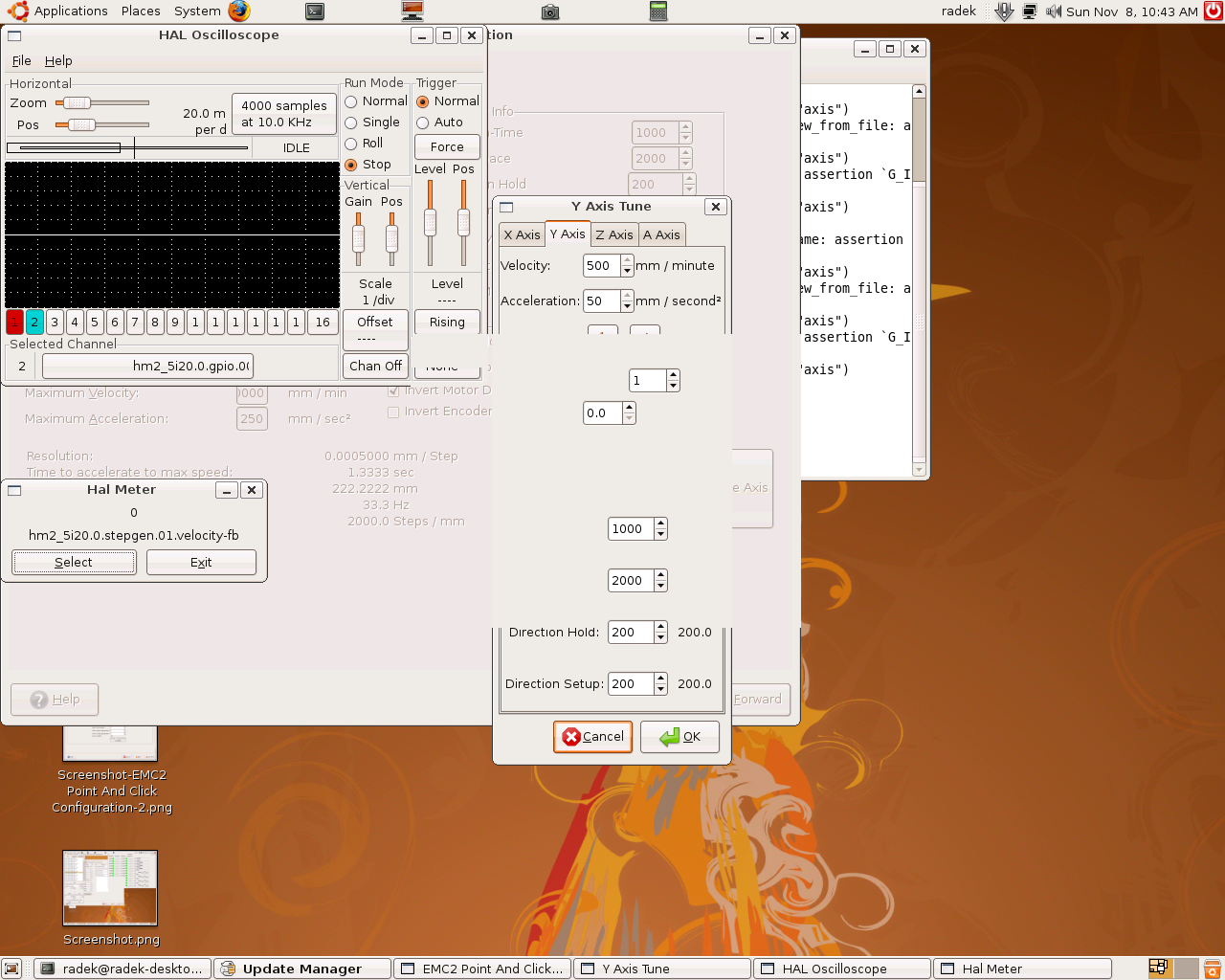Decrease the Acceleration spinner value

(x=627, y=306)
